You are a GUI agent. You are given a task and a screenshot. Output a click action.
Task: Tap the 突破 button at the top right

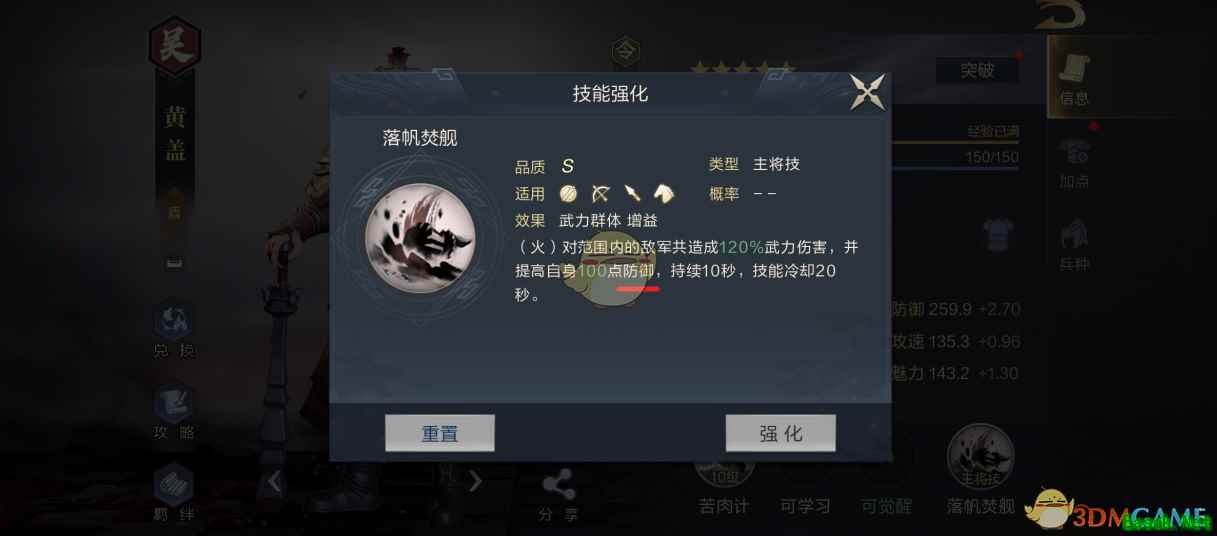(977, 71)
